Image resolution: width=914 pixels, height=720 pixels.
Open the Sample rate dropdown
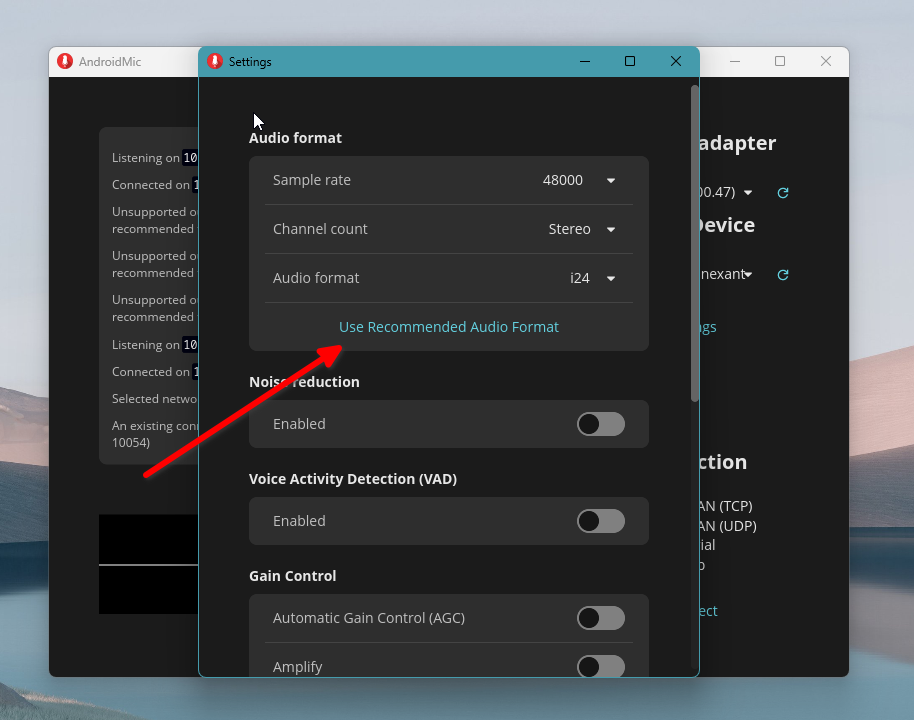(610, 180)
